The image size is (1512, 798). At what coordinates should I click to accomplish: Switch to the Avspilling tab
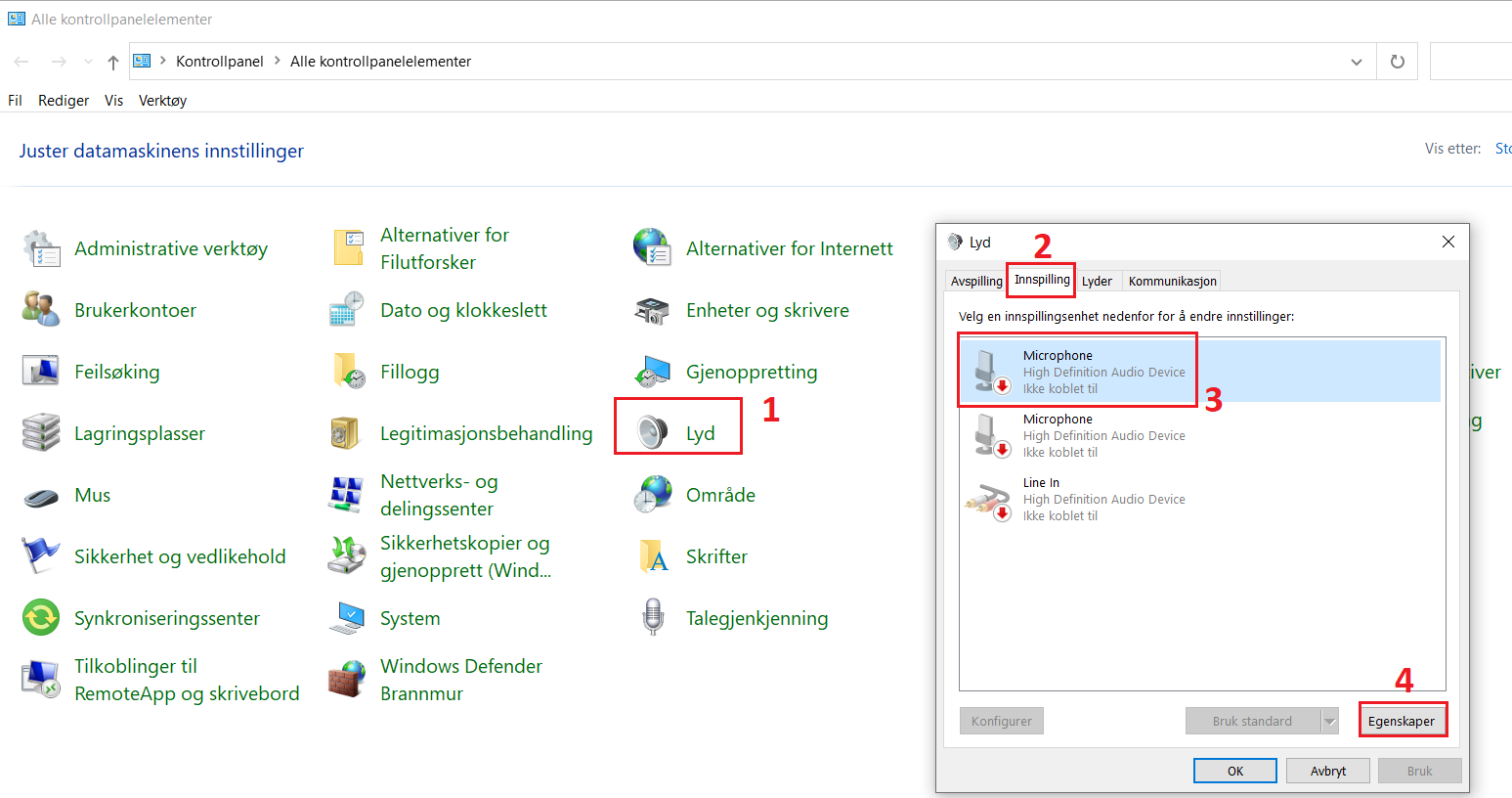[976, 281]
